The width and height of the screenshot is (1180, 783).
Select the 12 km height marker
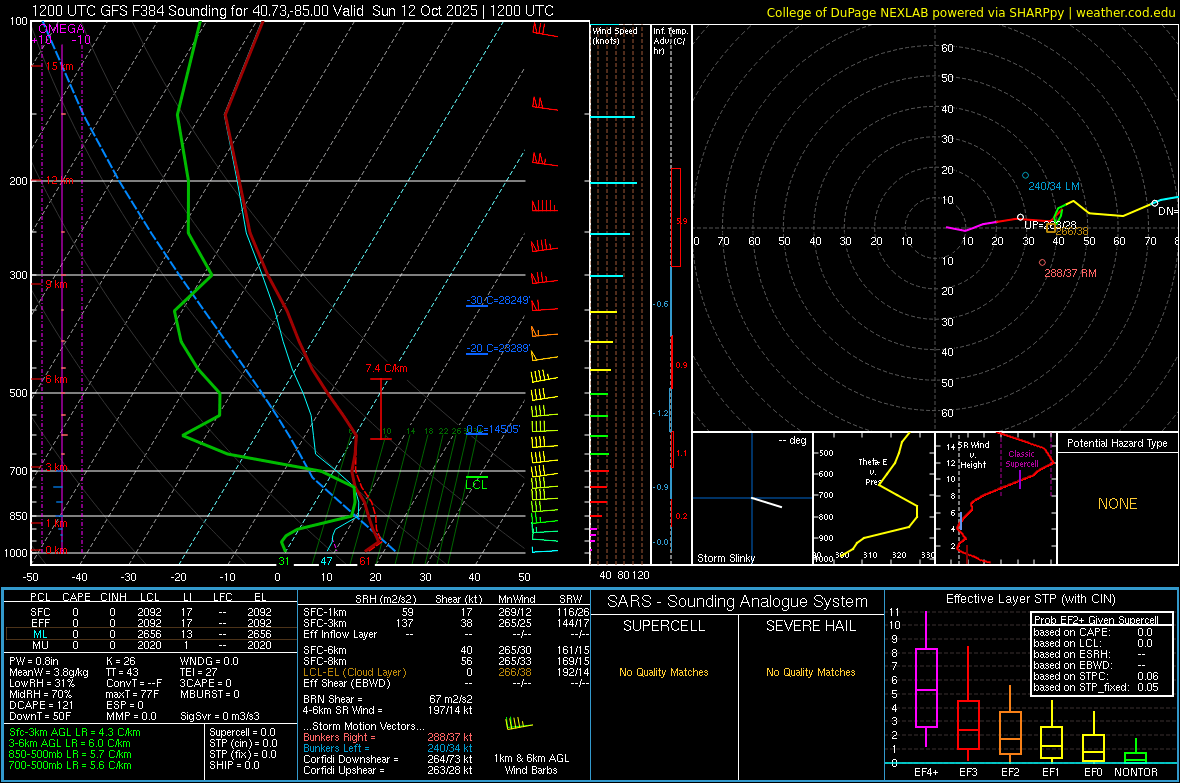[x=59, y=181]
